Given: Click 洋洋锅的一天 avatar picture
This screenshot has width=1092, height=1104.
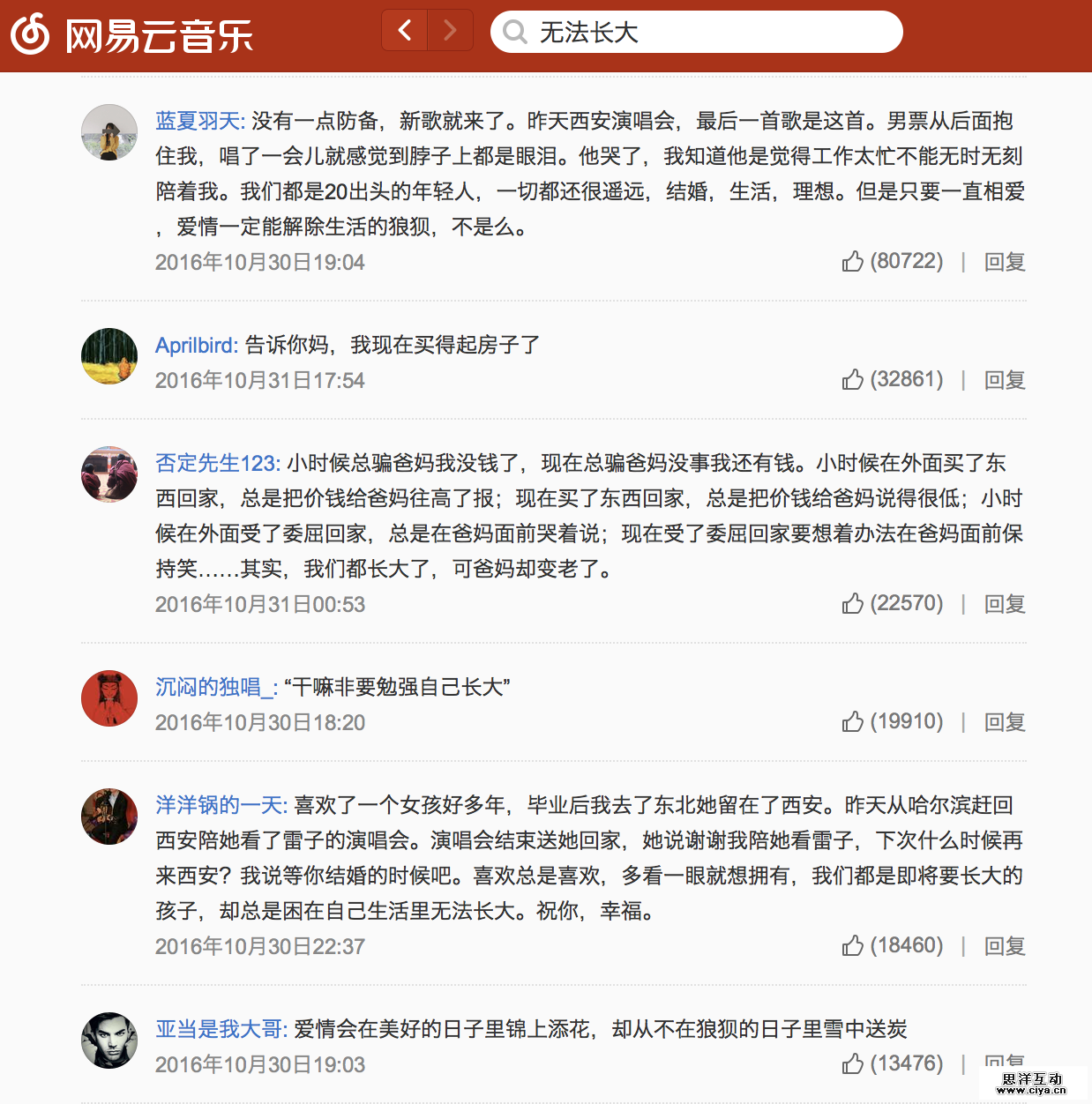Looking at the screenshot, I should coord(109,817).
